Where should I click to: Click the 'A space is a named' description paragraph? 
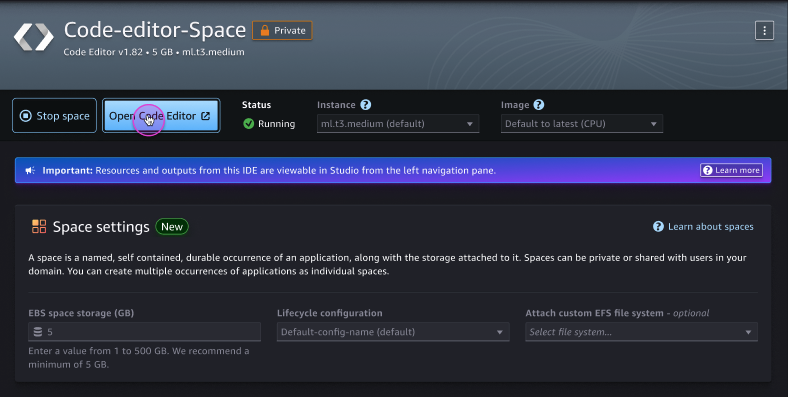point(387,264)
